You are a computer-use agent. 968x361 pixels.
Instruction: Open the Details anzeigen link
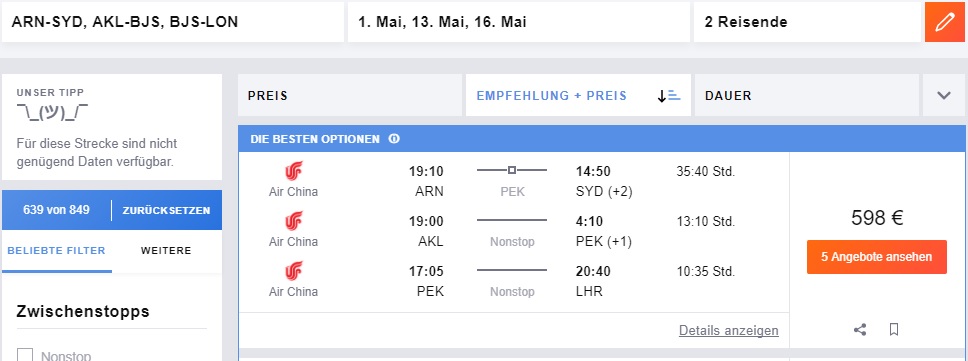[x=728, y=331]
